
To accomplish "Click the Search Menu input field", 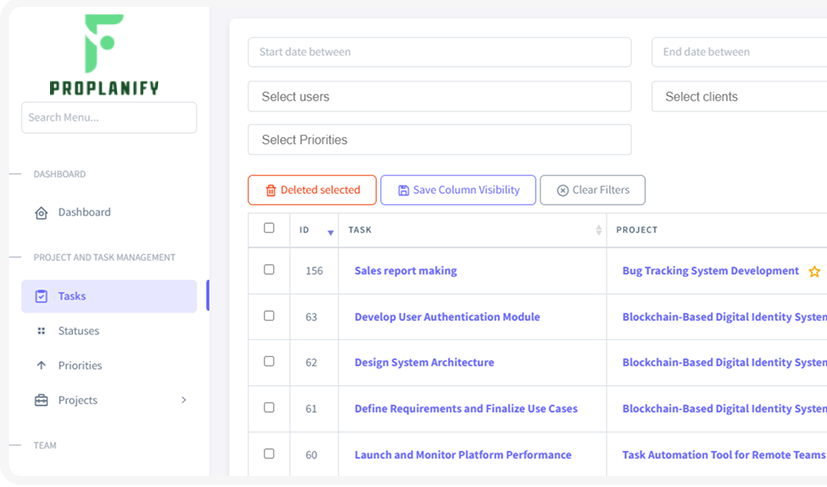I will tap(109, 117).
